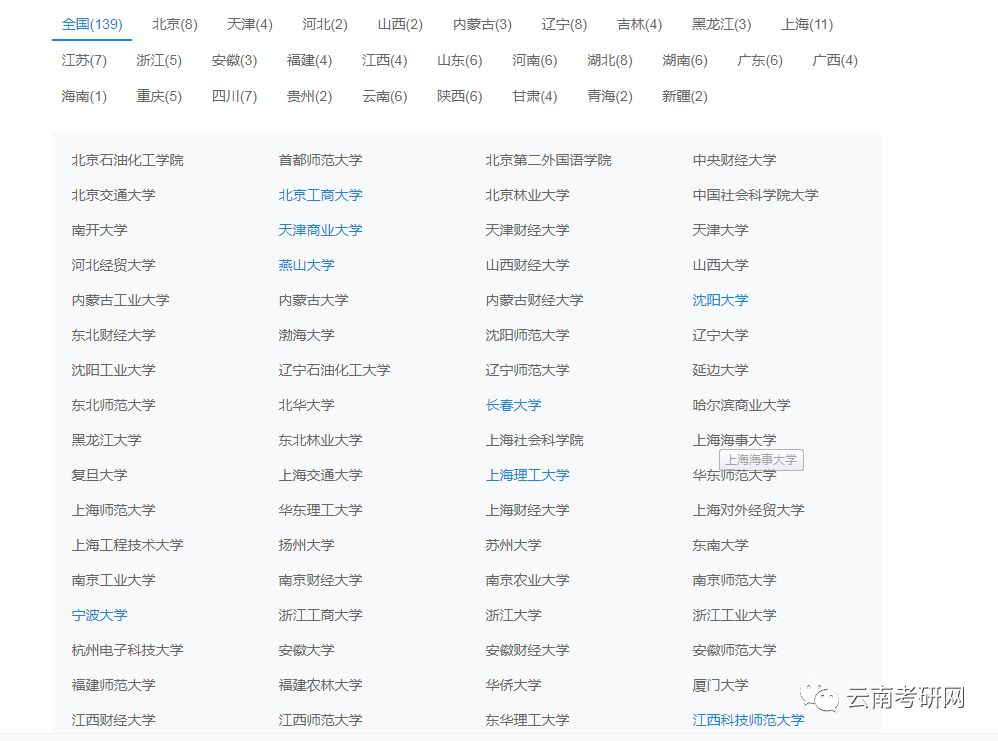This screenshot has width=998, height=741.
Task: Select 北京石油化工学院
Action: pyautogui.click(x=127, y=160)
